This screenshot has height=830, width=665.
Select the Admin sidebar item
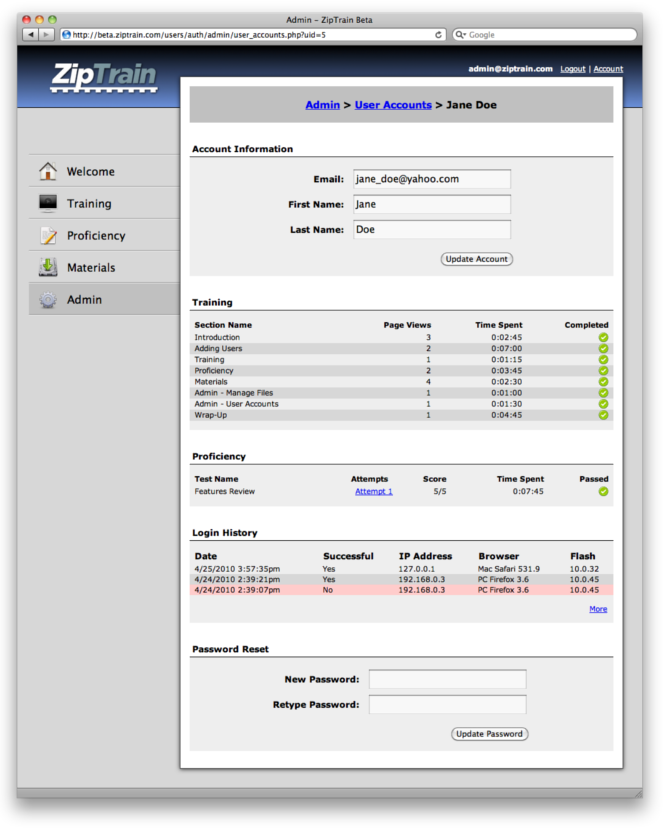[104, 300]
